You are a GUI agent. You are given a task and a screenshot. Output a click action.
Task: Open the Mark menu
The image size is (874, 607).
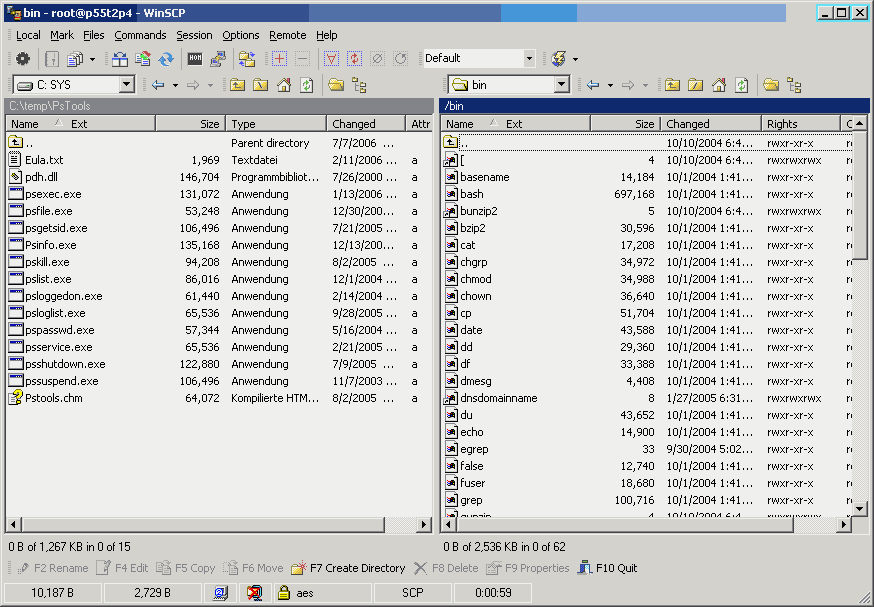[62, 35]
